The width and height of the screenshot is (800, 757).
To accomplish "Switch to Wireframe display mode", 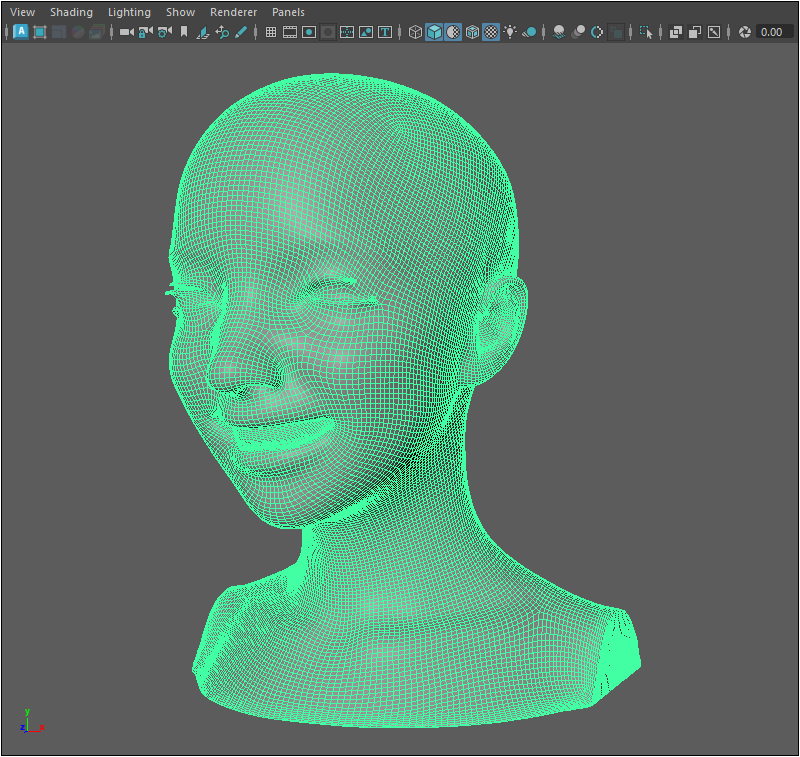I will click(x=415, y=32).
